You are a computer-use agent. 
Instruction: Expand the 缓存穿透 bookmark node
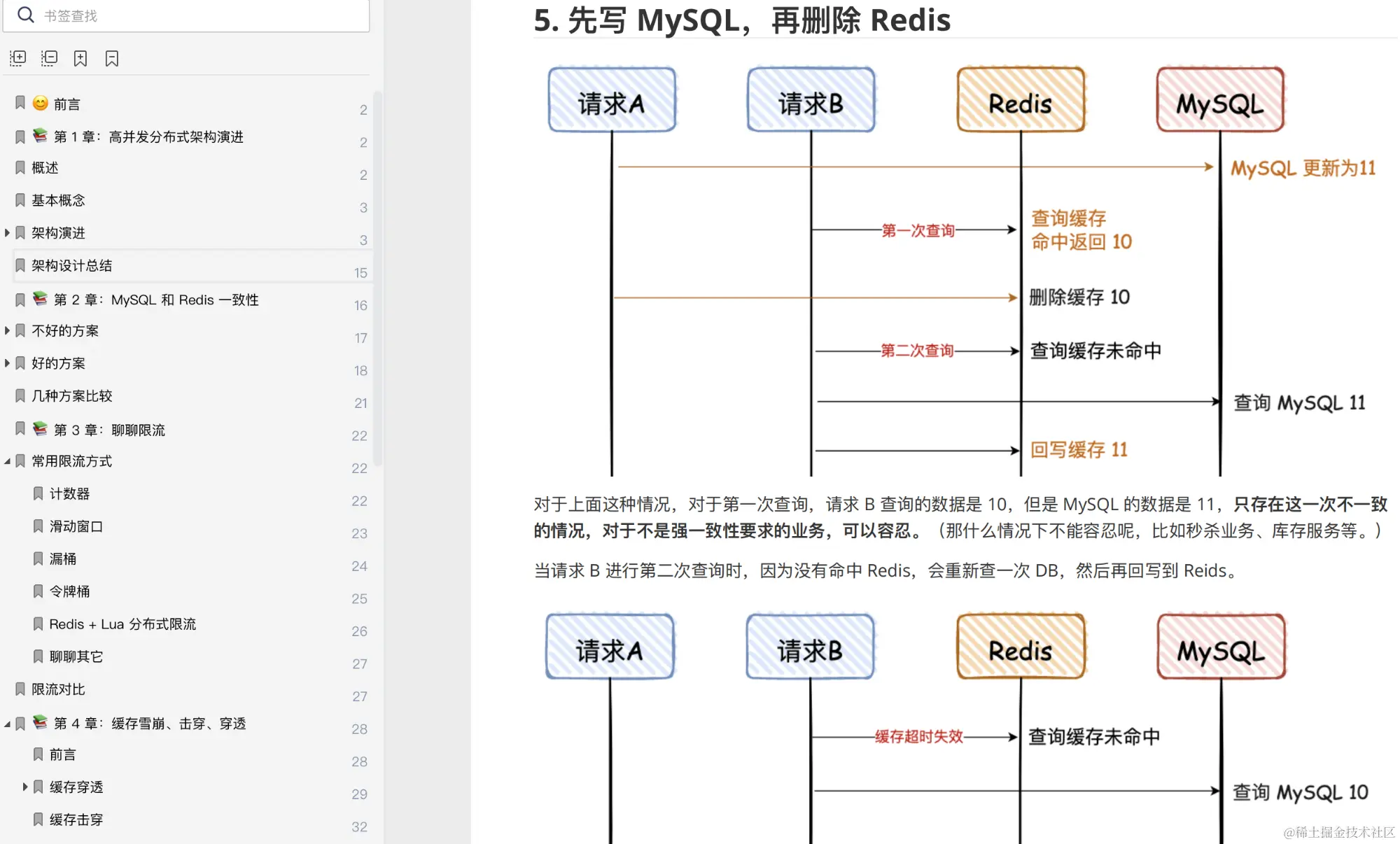coord(25,787)
